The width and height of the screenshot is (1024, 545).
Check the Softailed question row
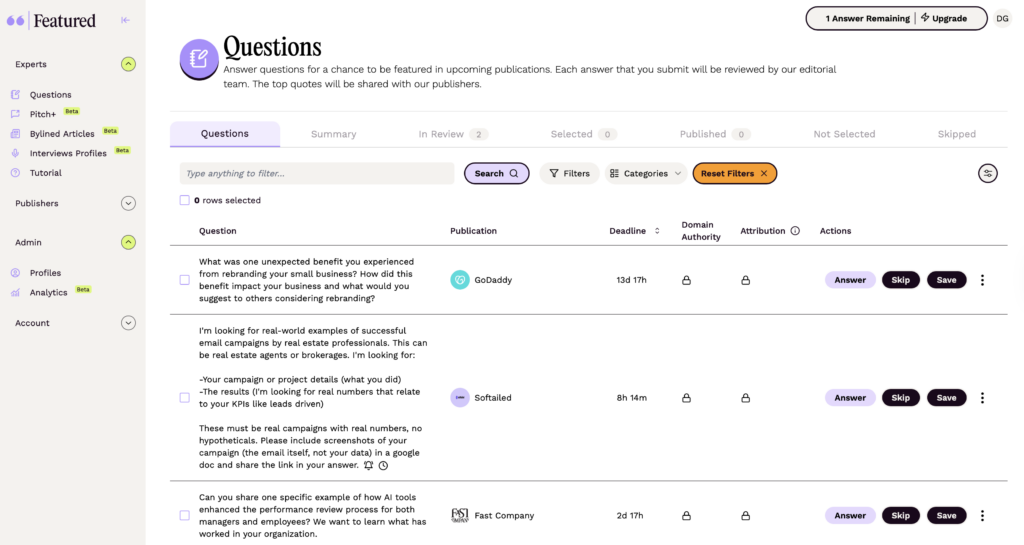pos(185,398)
